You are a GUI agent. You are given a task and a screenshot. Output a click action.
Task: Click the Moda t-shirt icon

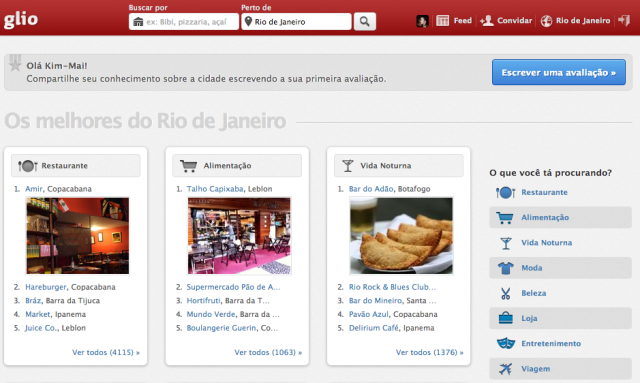pos(505,268)
